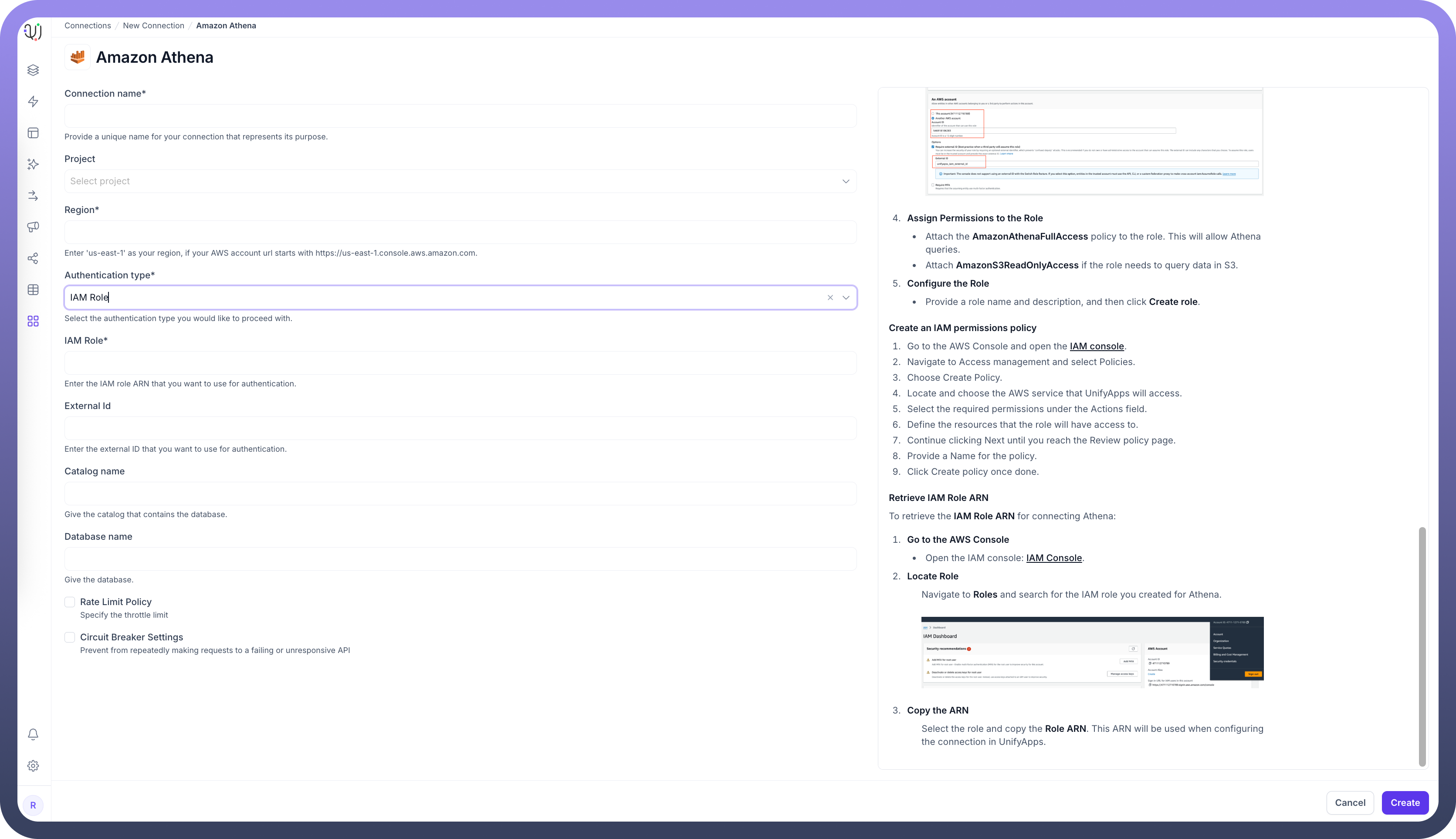Viewport: 1456px width, 839px height.
Task: Open the megaphone campaigns icon
Action: pos(33,227)
